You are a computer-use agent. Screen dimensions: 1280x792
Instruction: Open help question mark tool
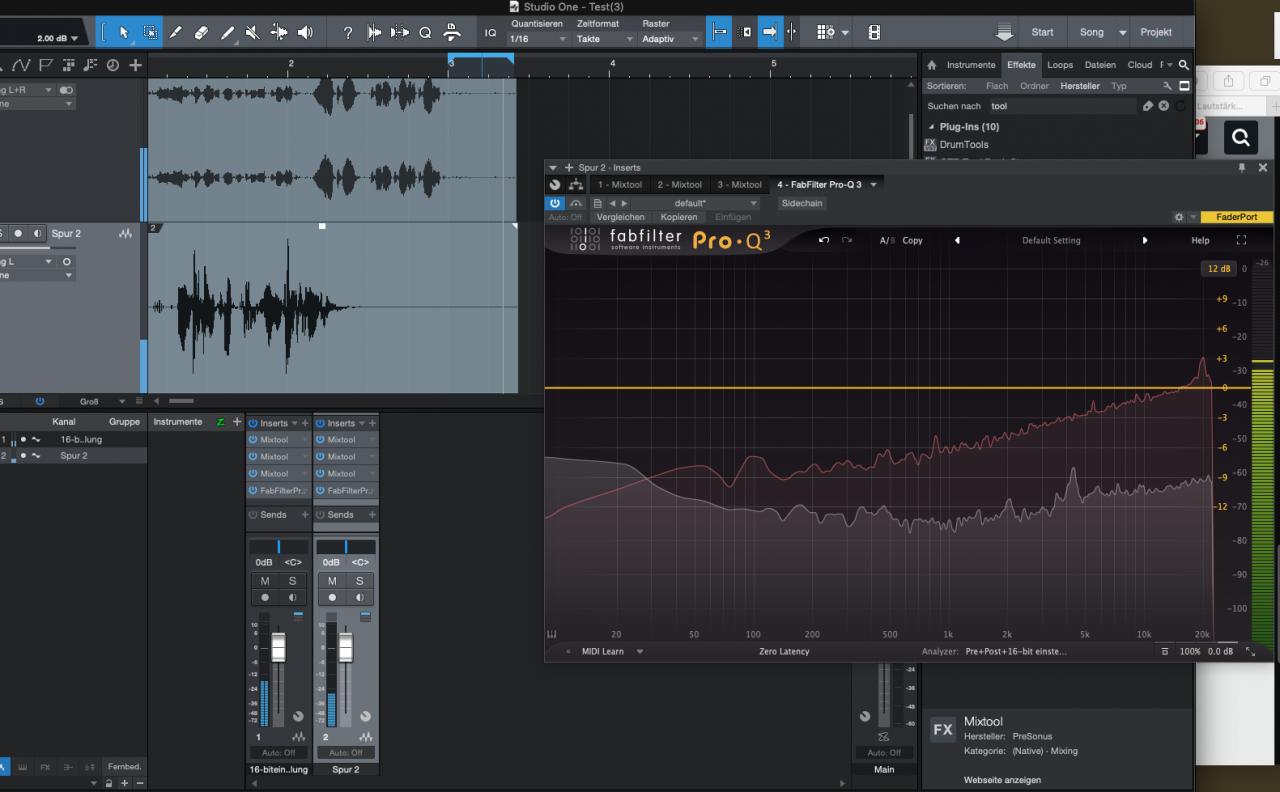pos(348,33)
